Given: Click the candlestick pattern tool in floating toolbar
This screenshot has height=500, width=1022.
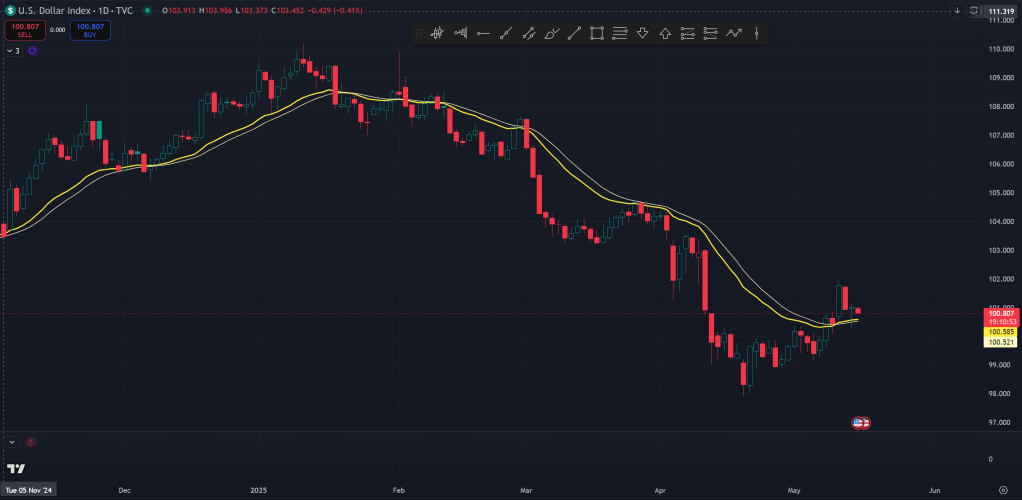Looking at the screenshot, I should [437, 33].
